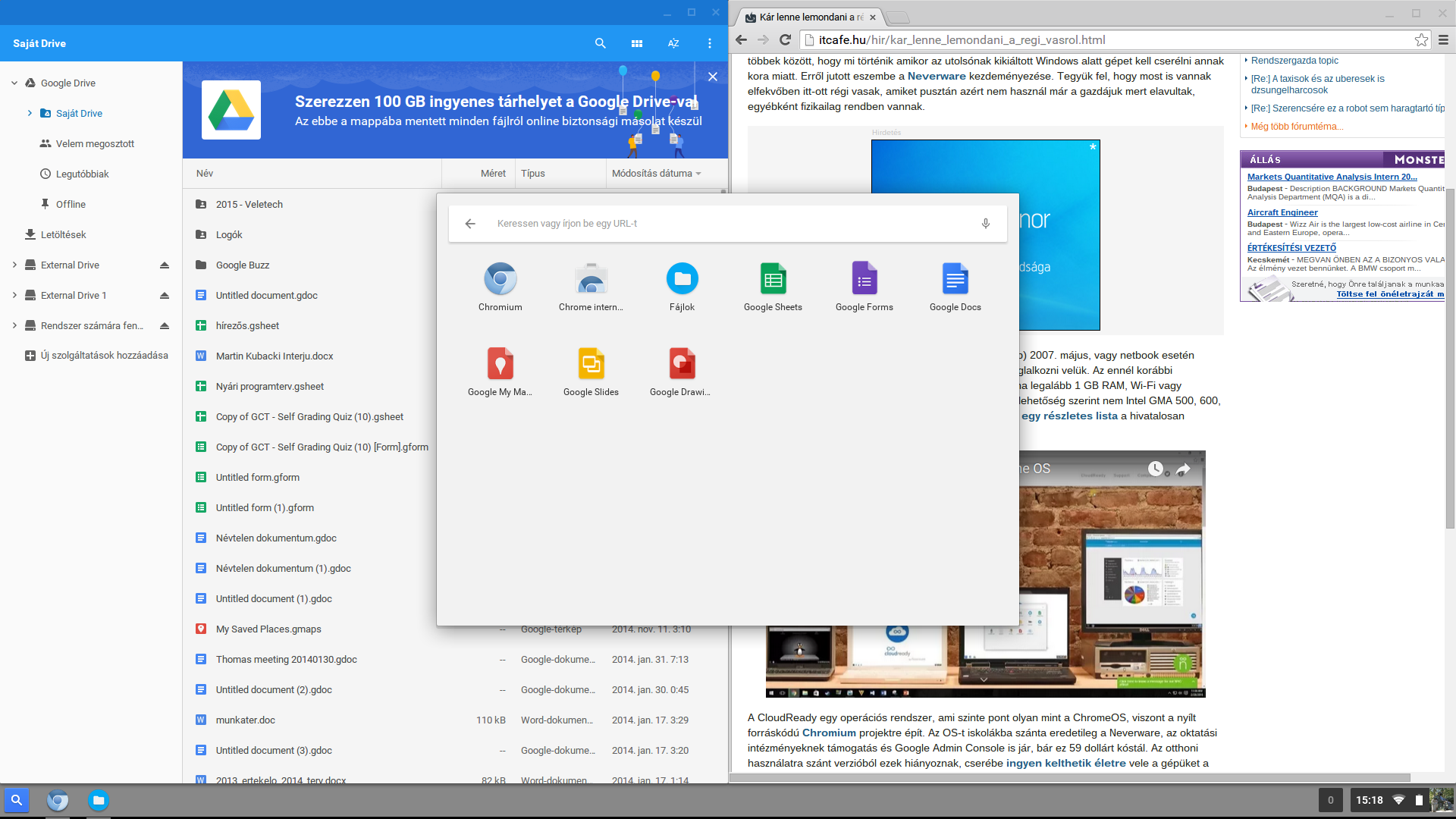Open a new browser tab
The width and height of the screenshot is (1456, 819).
point(898,17)
